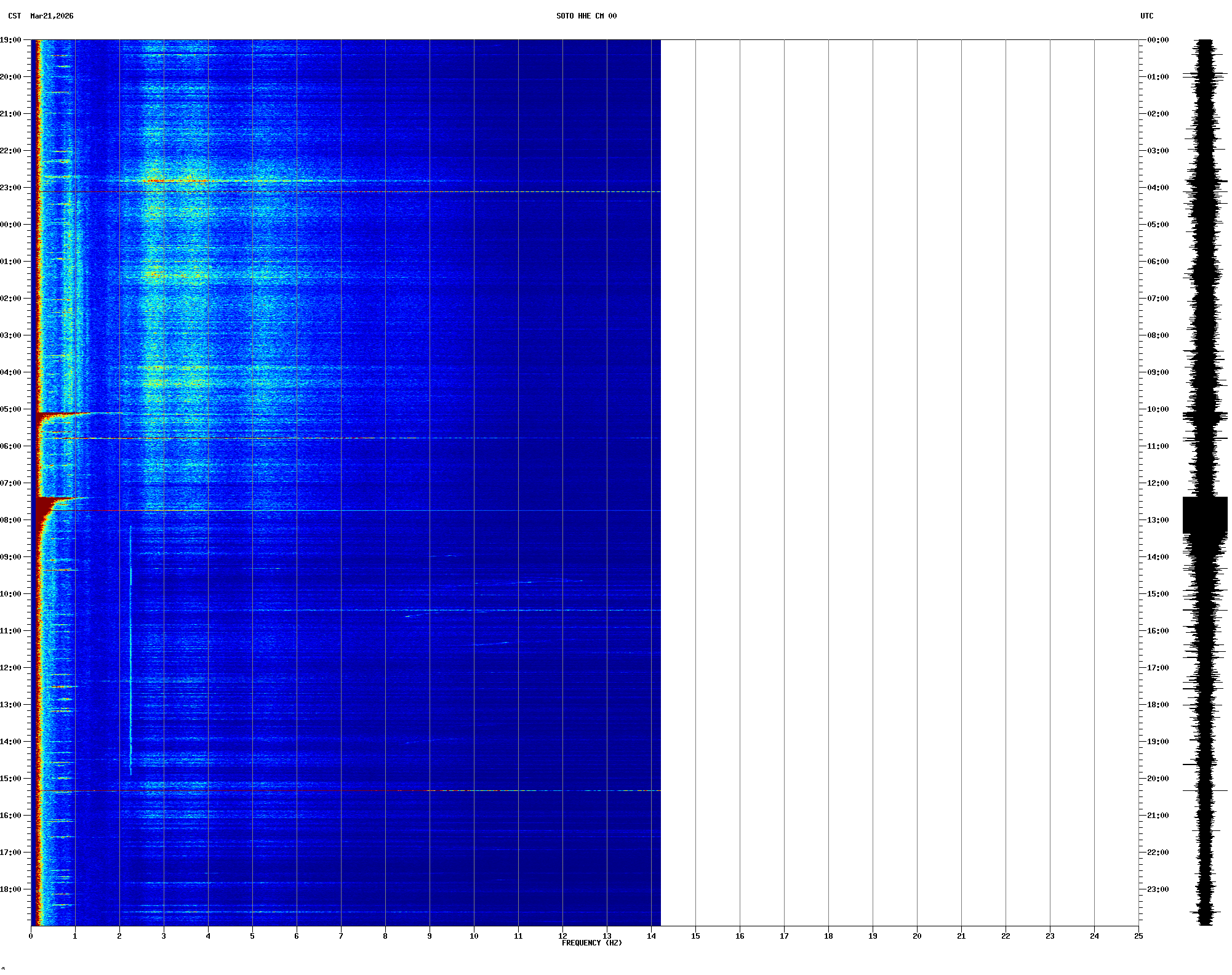Select the 05:00 CST label on left axis
Image resolution: width=1232 pixels, height=975 pixels.
(x=10, y=409)
